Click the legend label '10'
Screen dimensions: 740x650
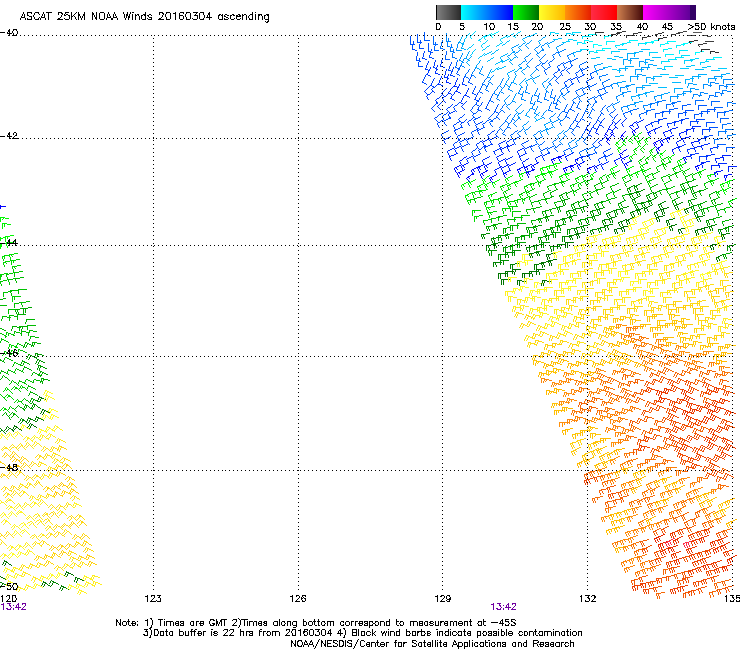[x=489, y=27]
